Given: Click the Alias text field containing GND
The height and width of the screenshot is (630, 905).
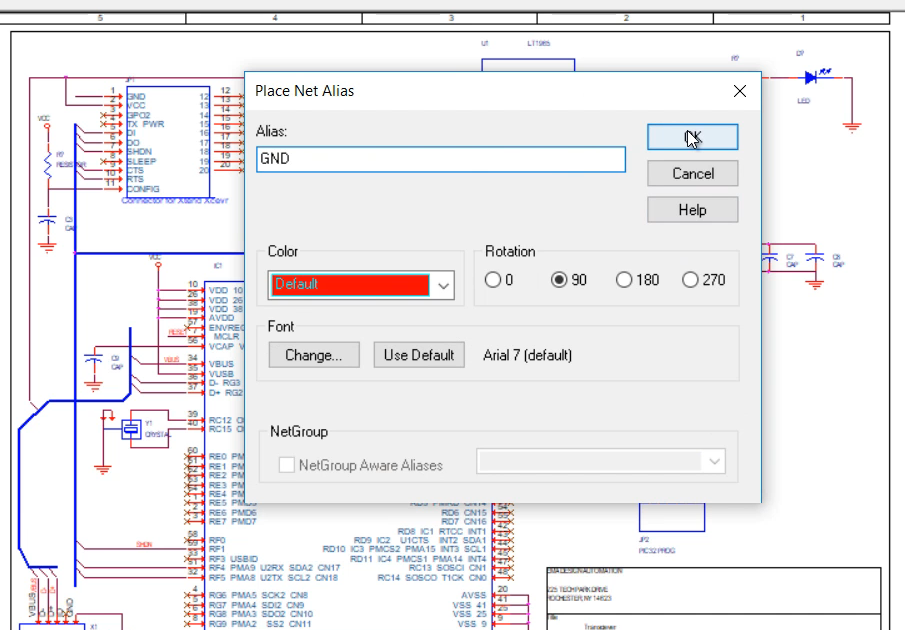Looking at the screenshot, I should pyautogui.click(x=440, y=159).
